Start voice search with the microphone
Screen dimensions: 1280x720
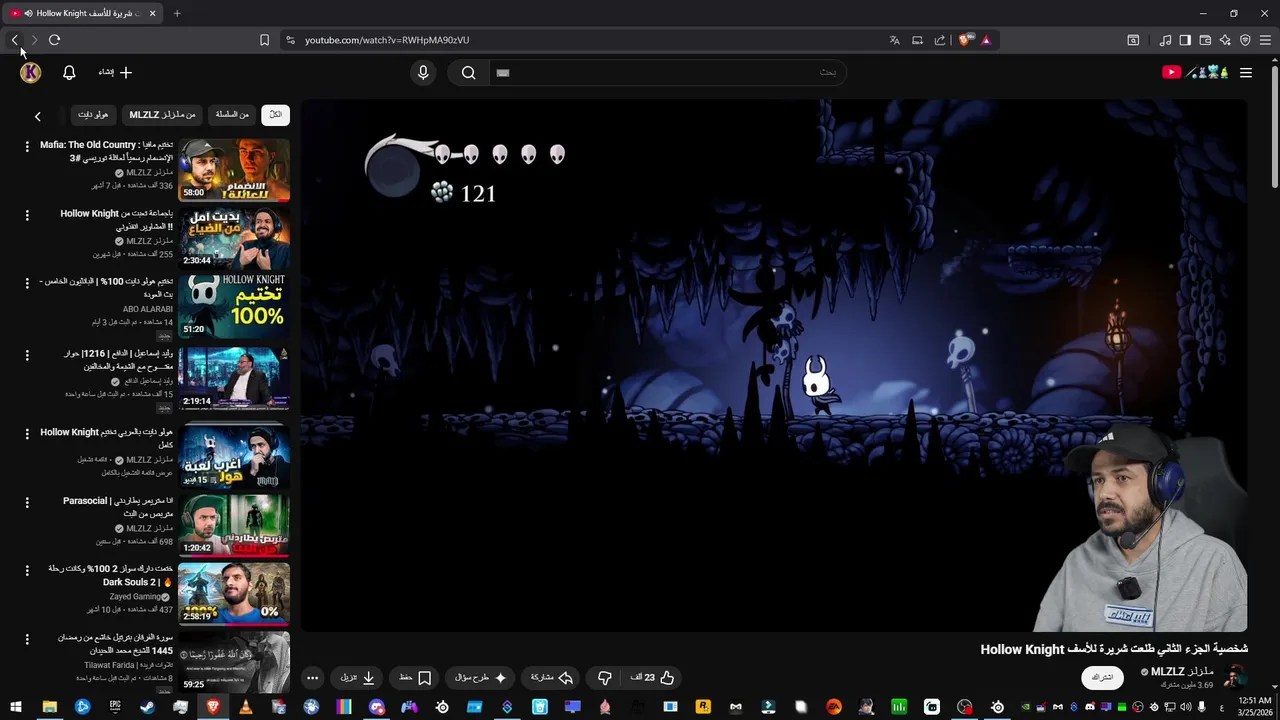click(423, 72)
